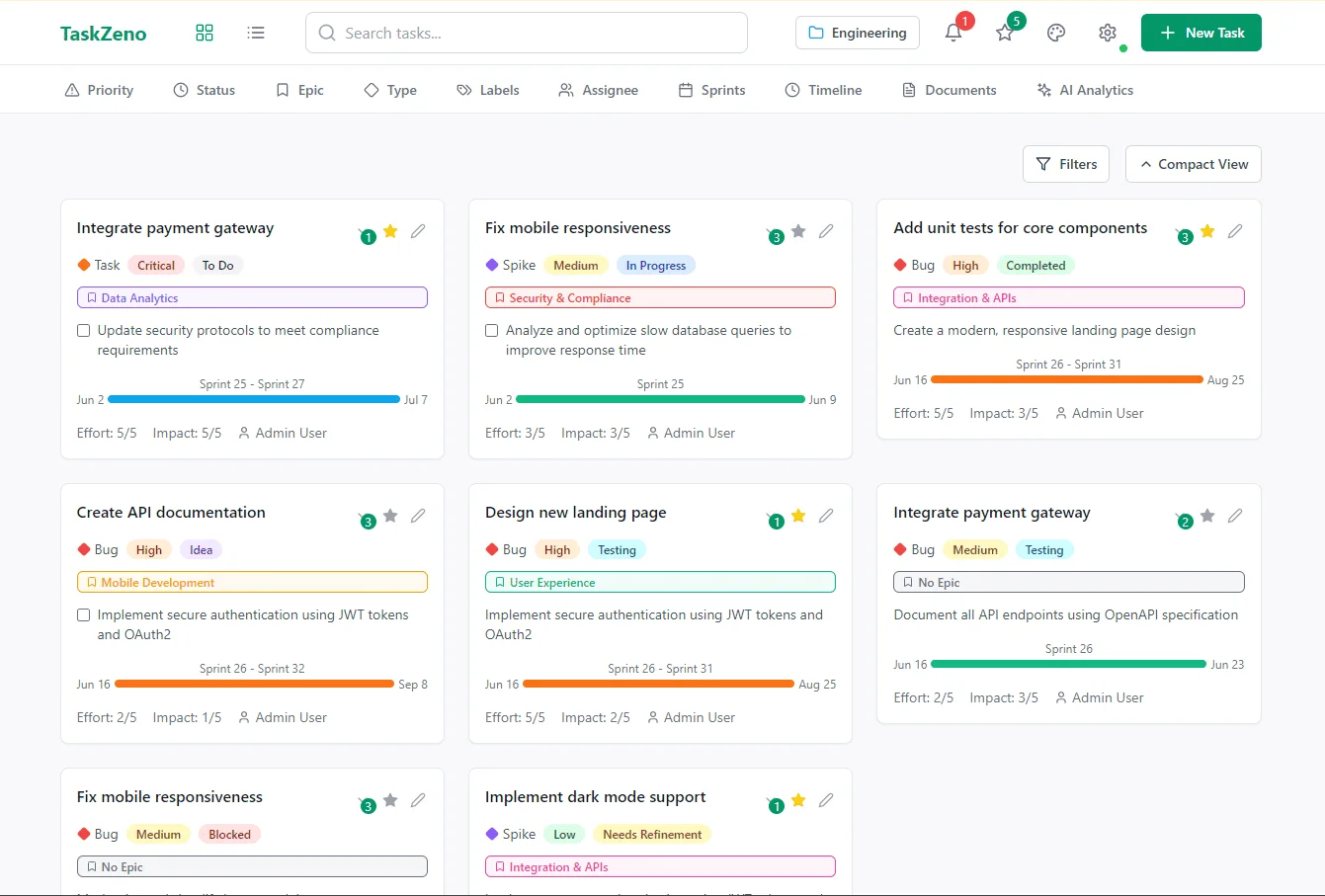Open the Engineering project dropdown

(857, 33)
